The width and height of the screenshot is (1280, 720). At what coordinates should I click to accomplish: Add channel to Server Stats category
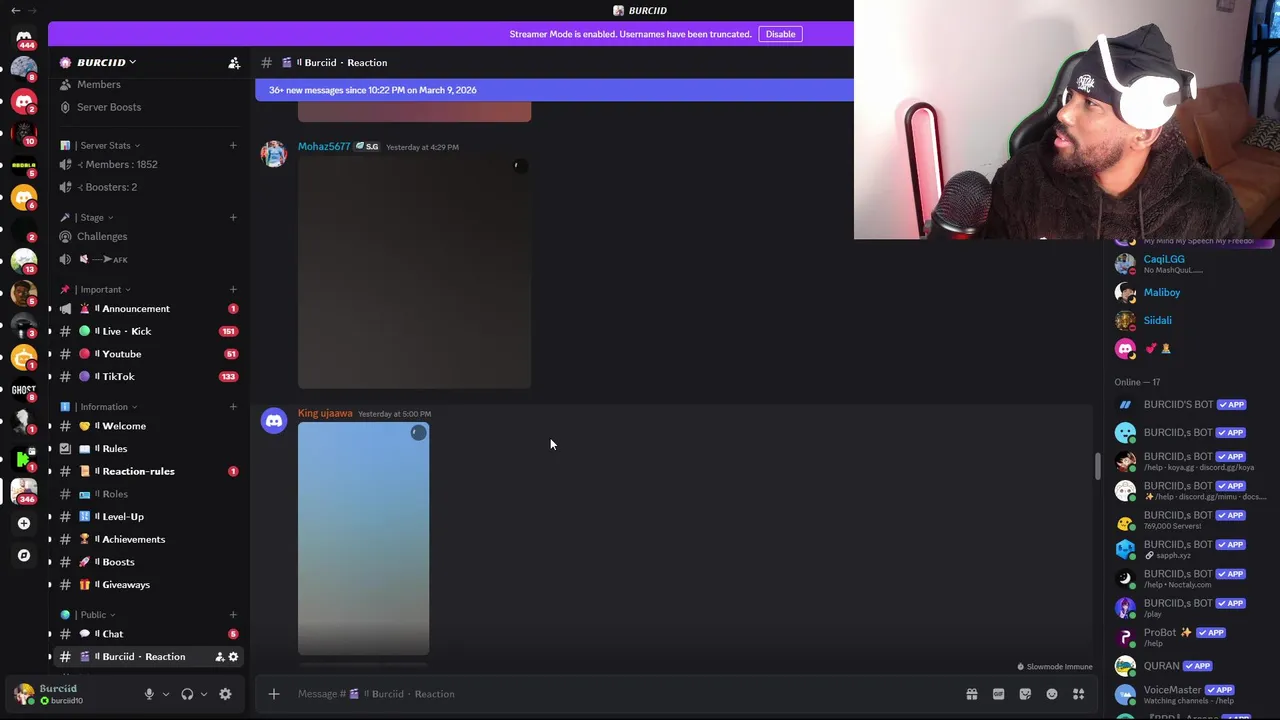(233, 145)
